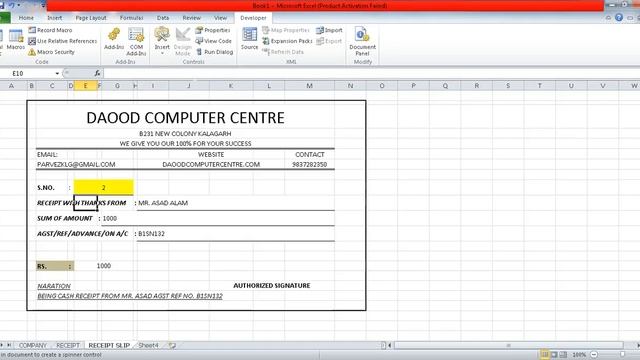This screenshot has height=360, width=640.
Task: Toggle Use Relative References
Action: [62, 41]
